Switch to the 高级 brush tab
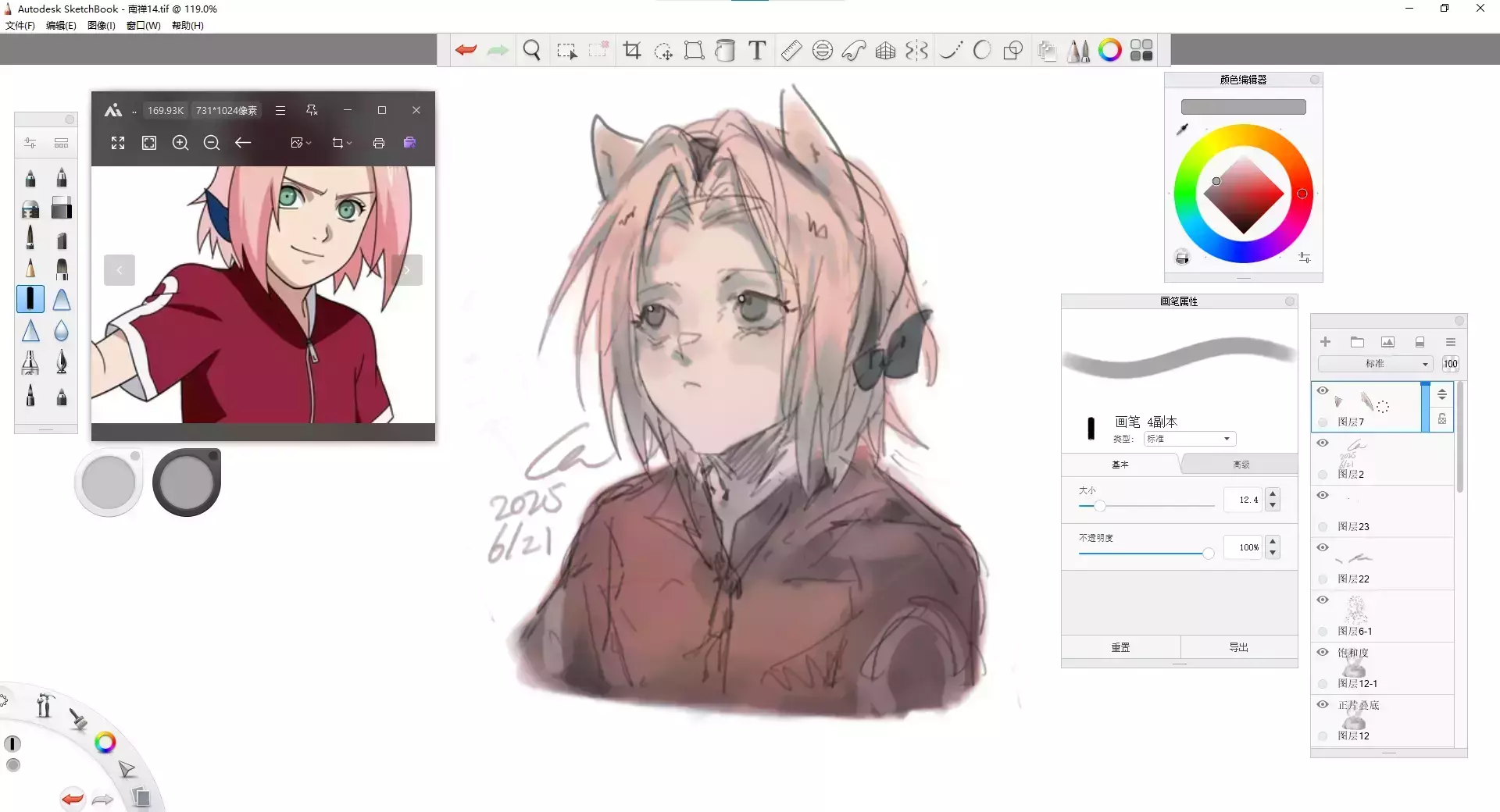Screen dimensions: 1500x812 click(x=1241, y=465)
